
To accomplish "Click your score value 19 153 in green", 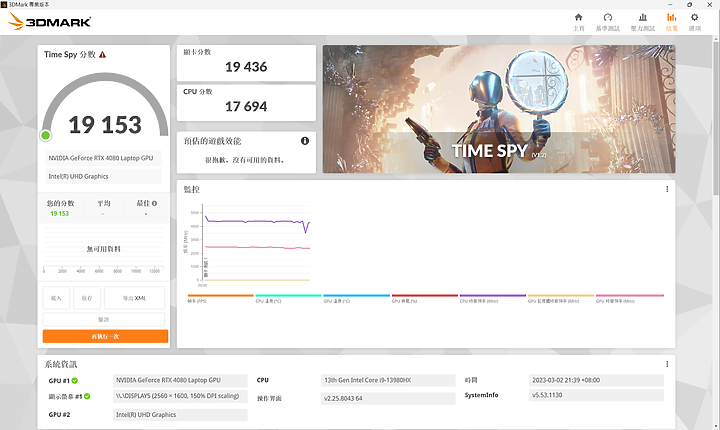I will tap(60, 214).
